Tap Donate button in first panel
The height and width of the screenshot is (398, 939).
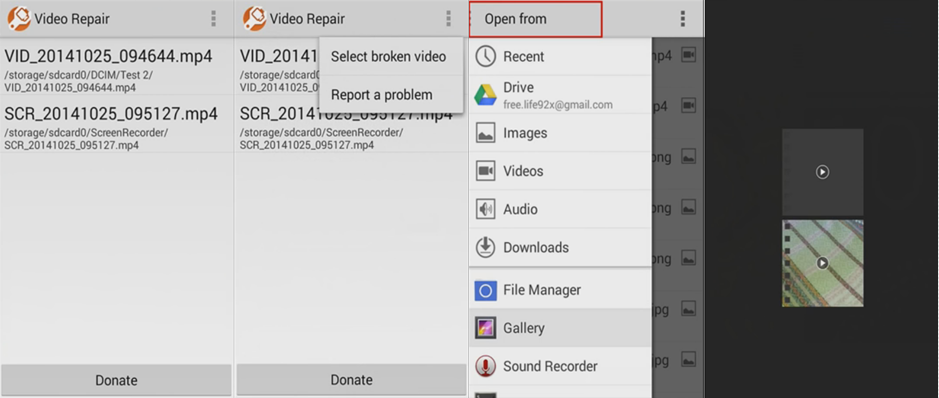(x=116, y=380)
